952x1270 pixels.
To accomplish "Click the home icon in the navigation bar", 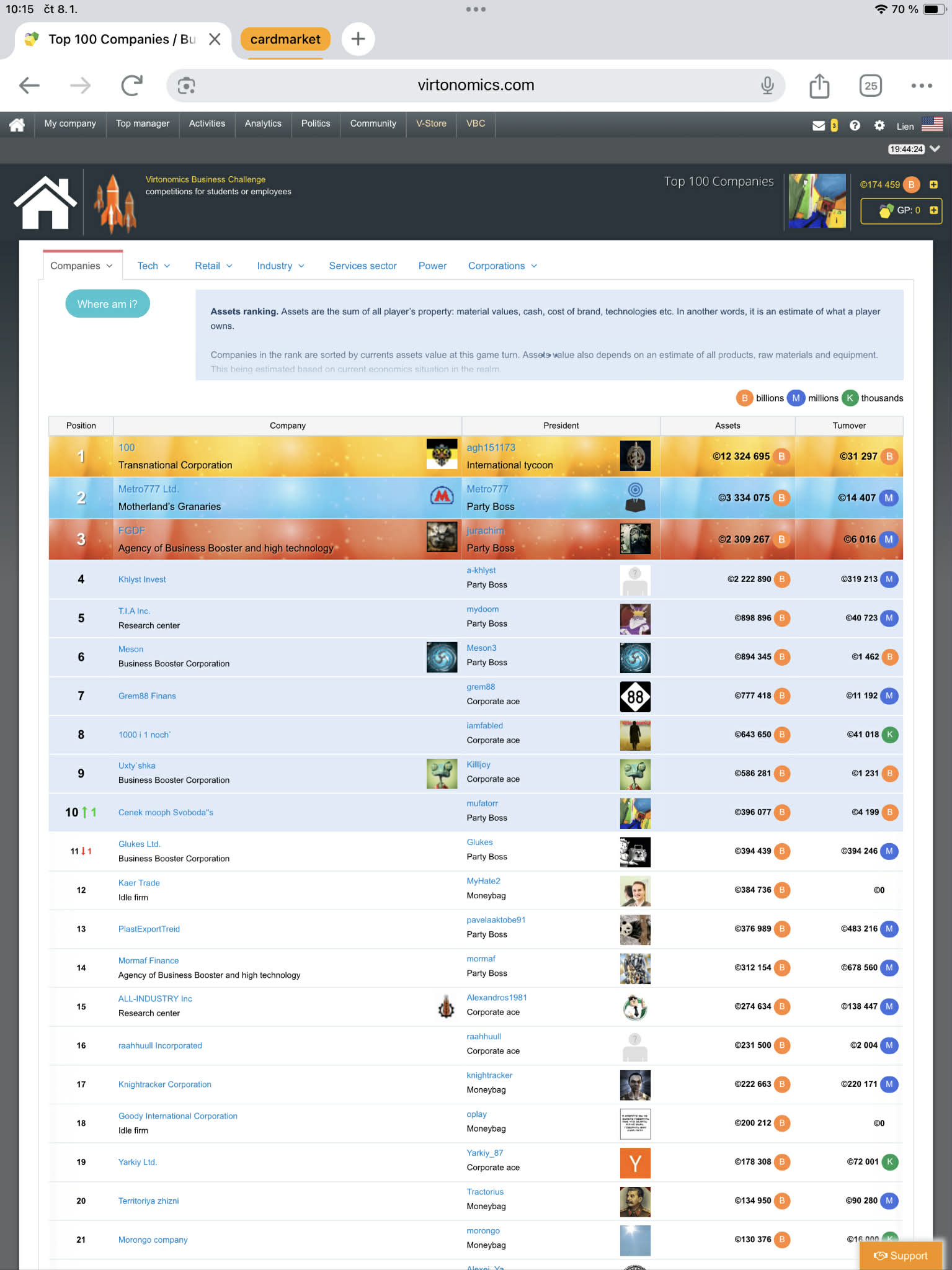I will coord(17,125).
